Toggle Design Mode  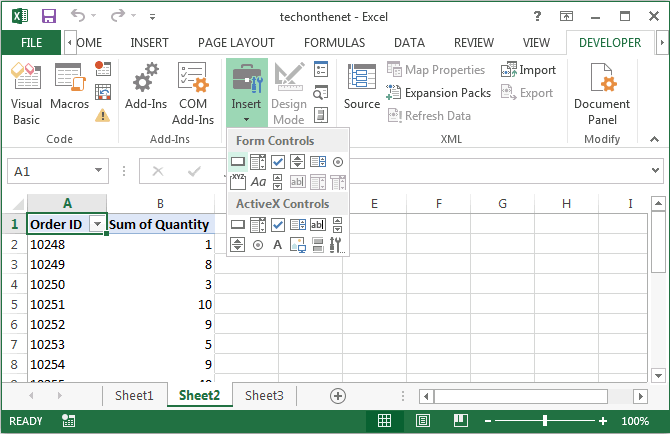(289, 94)
